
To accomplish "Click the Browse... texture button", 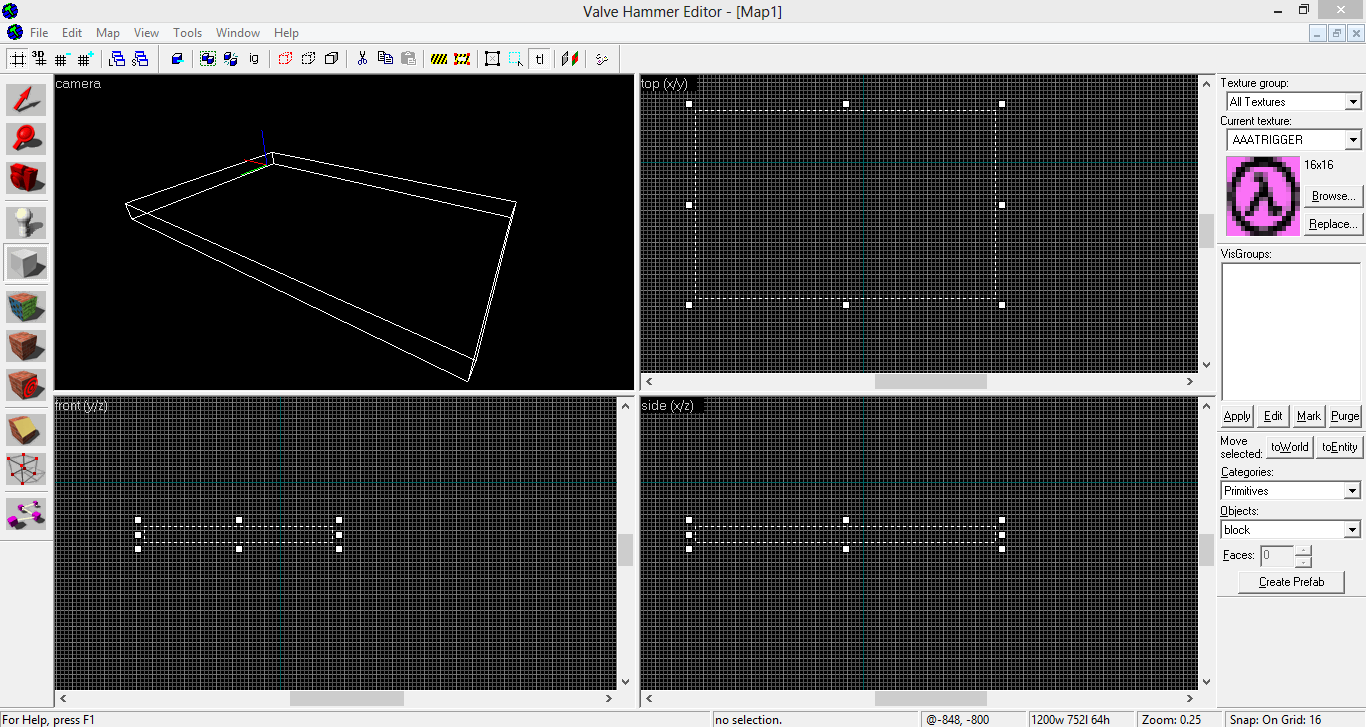I will point(1334,196).
